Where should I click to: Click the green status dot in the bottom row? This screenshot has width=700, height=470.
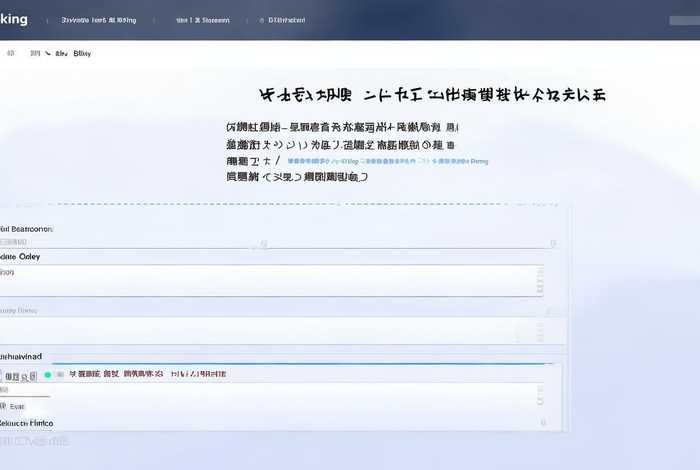click(48, 375)
